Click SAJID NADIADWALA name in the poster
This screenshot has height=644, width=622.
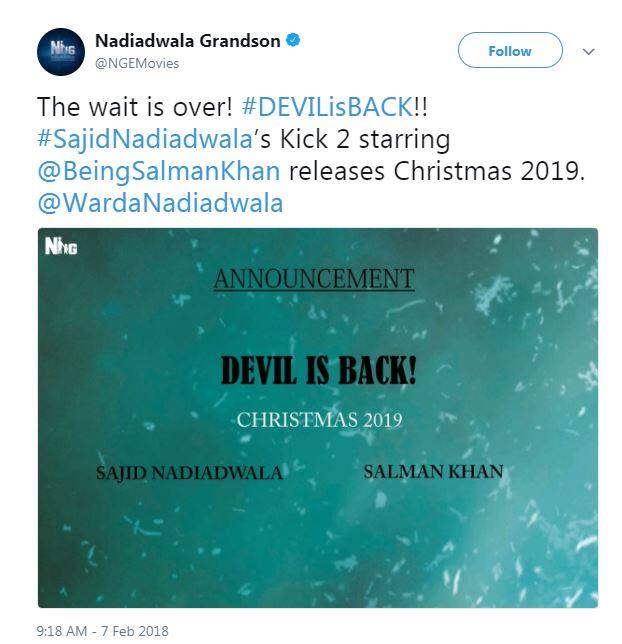click(x=188, y=472)
